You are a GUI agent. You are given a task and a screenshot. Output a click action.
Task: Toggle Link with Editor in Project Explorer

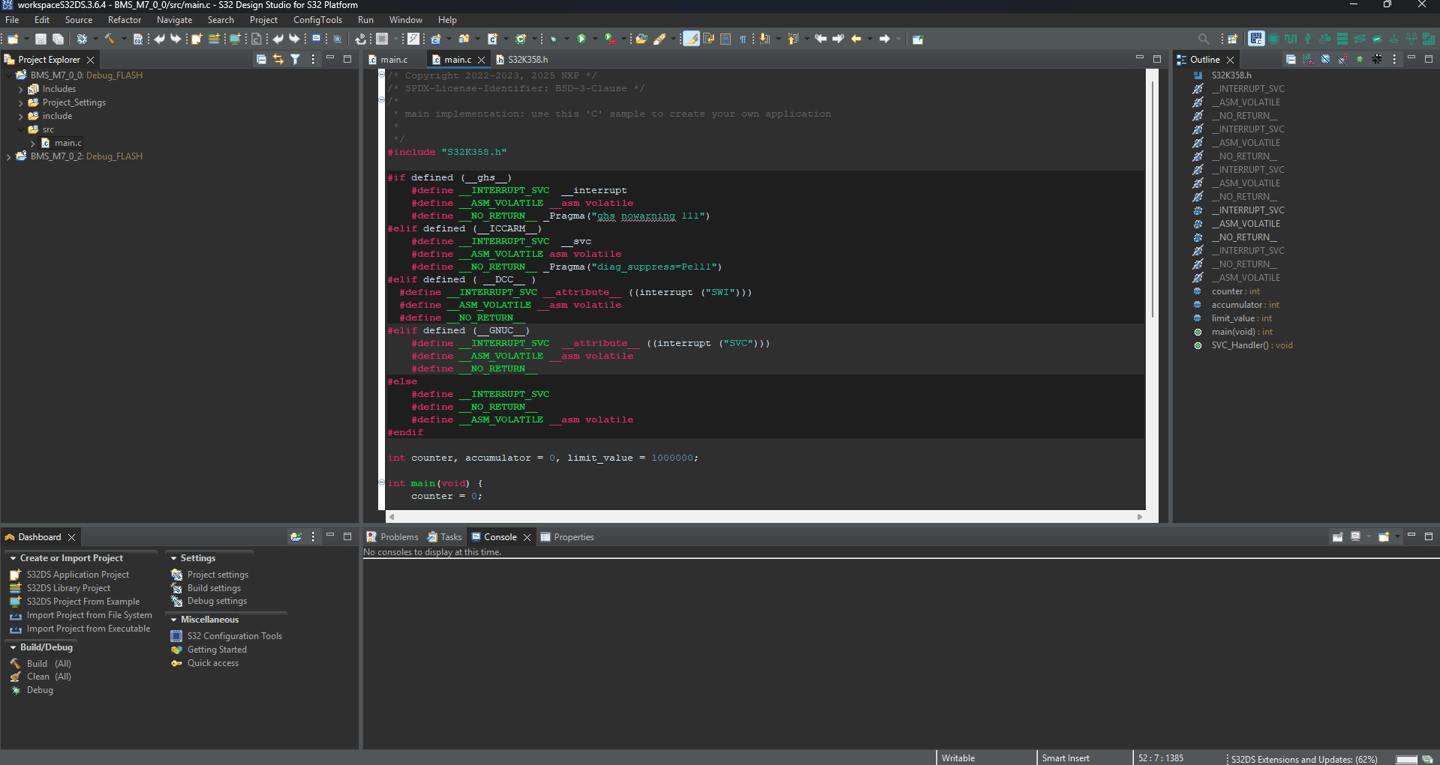pyautogui.click(x=278, y=60)
